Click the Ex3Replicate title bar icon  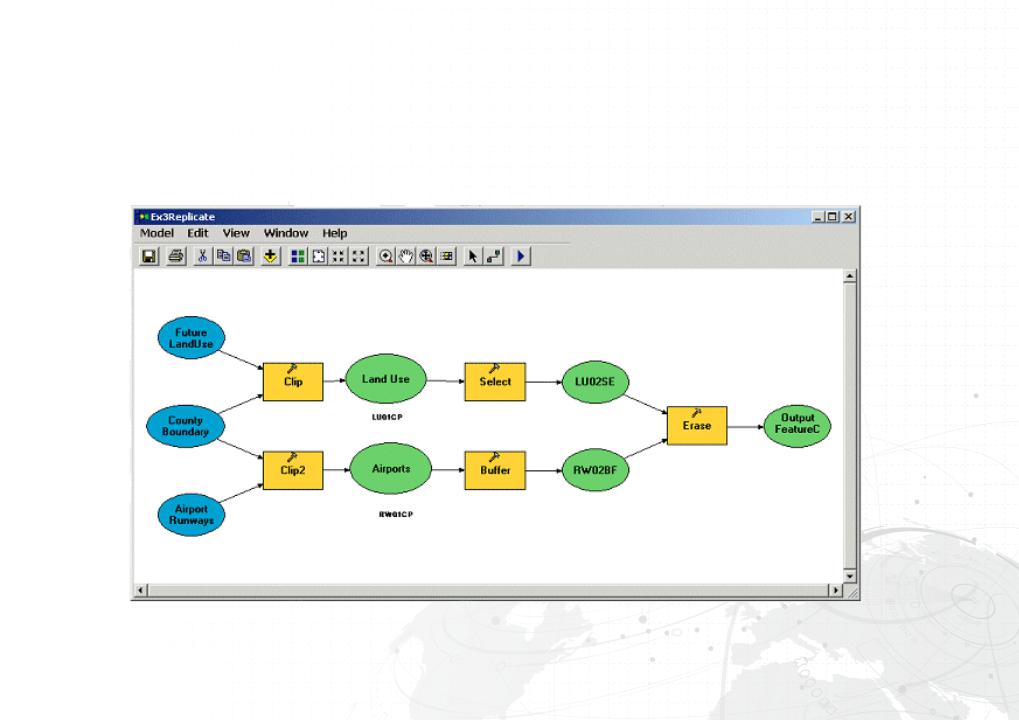click(144, 216)
